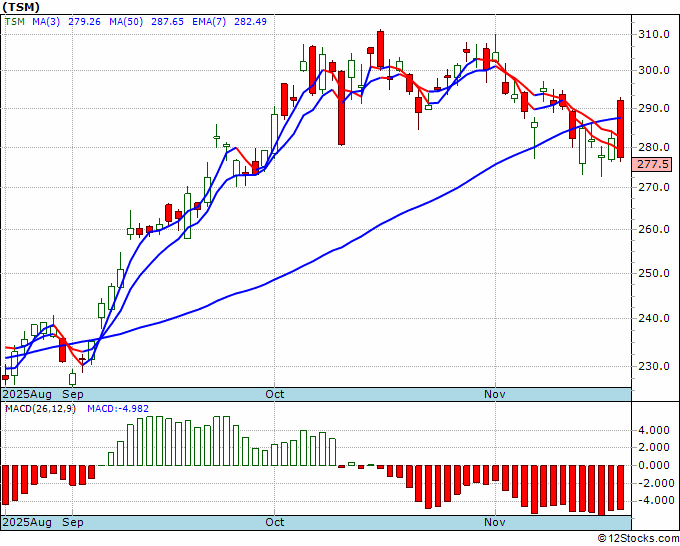Click Nov on the MACD date axis
The image size is (680, 546).
click(495, 522)
